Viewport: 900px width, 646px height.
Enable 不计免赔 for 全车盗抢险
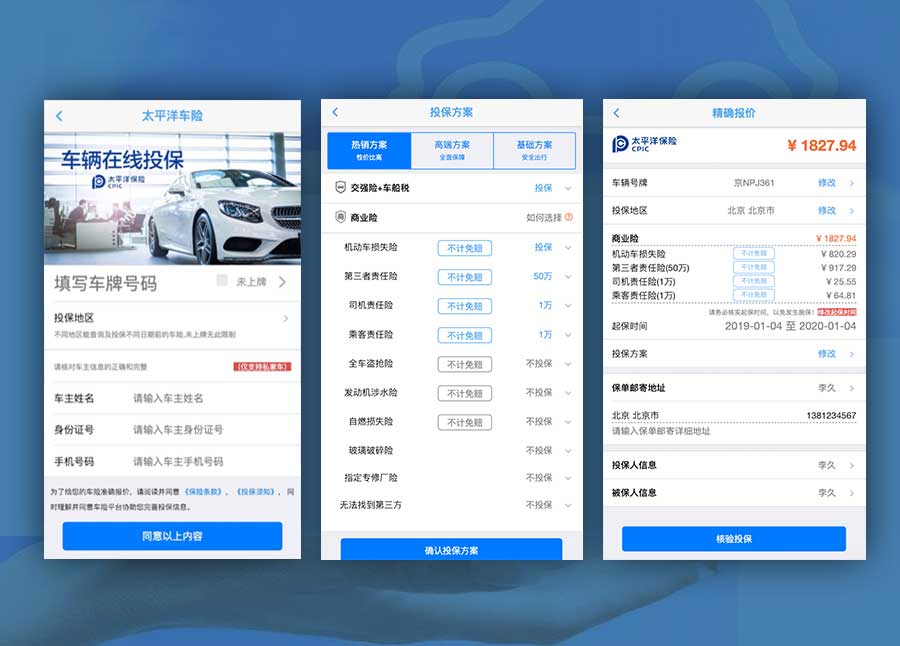(464, 365)
